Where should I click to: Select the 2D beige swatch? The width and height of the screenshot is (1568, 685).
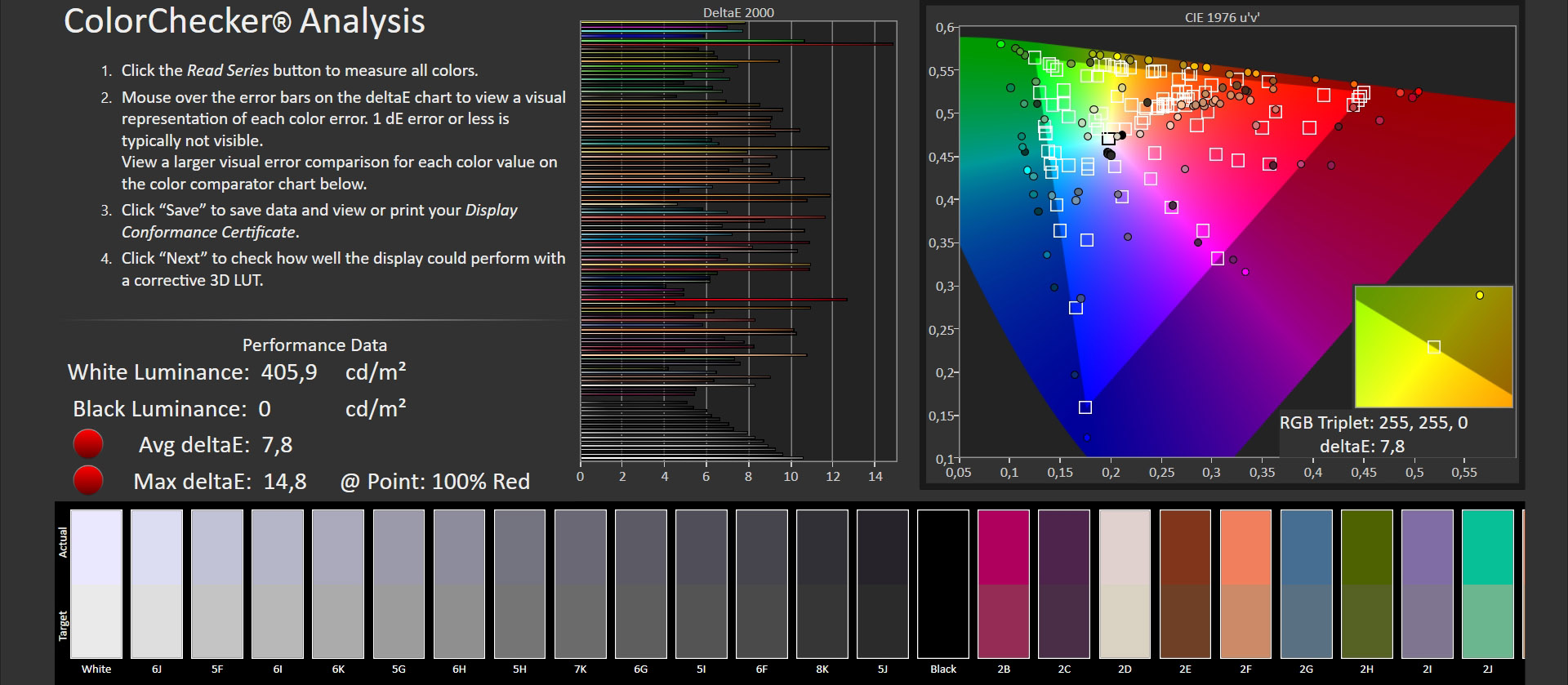tap(1125, 584)
